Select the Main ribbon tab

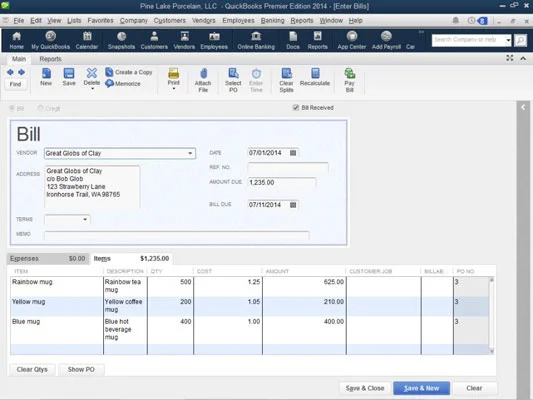pos(19,59)
